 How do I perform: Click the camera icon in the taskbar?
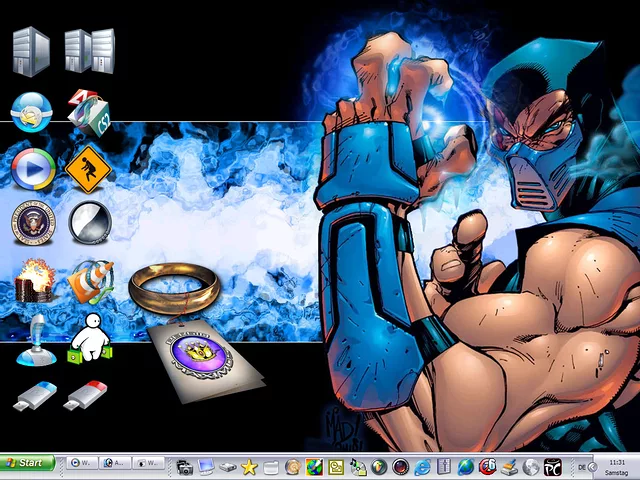click(185, 466)
